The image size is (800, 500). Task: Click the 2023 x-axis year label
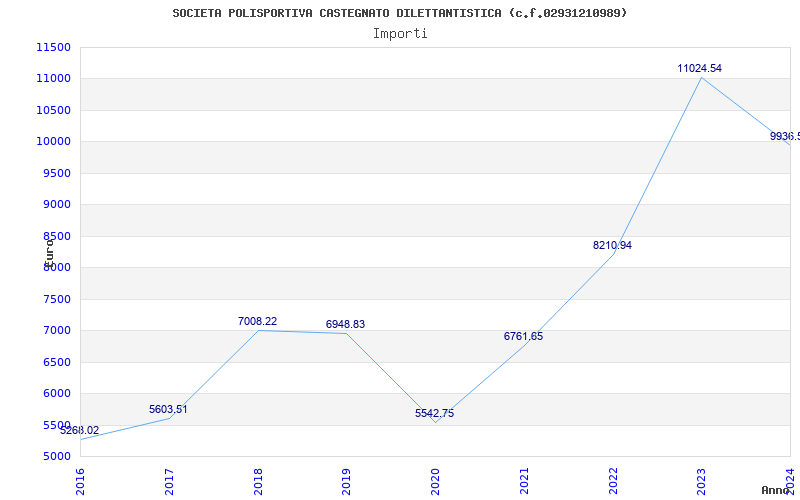(702, 482)
